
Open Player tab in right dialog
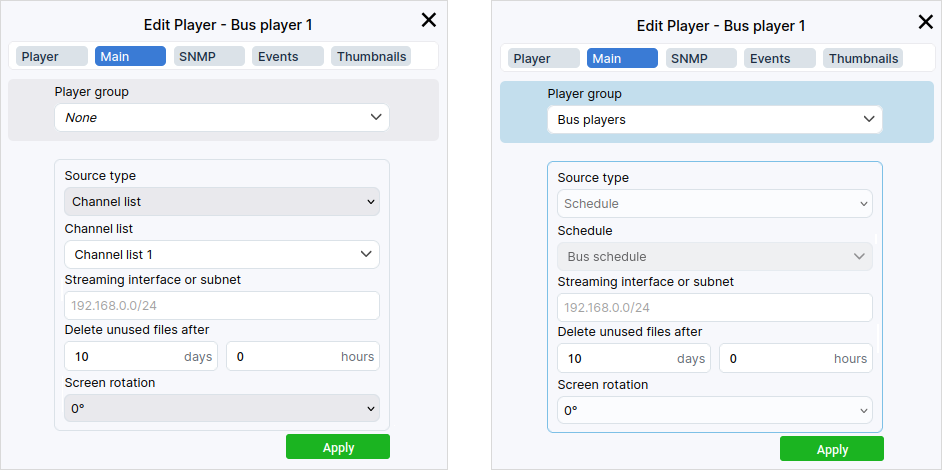[x=543, y=59]
